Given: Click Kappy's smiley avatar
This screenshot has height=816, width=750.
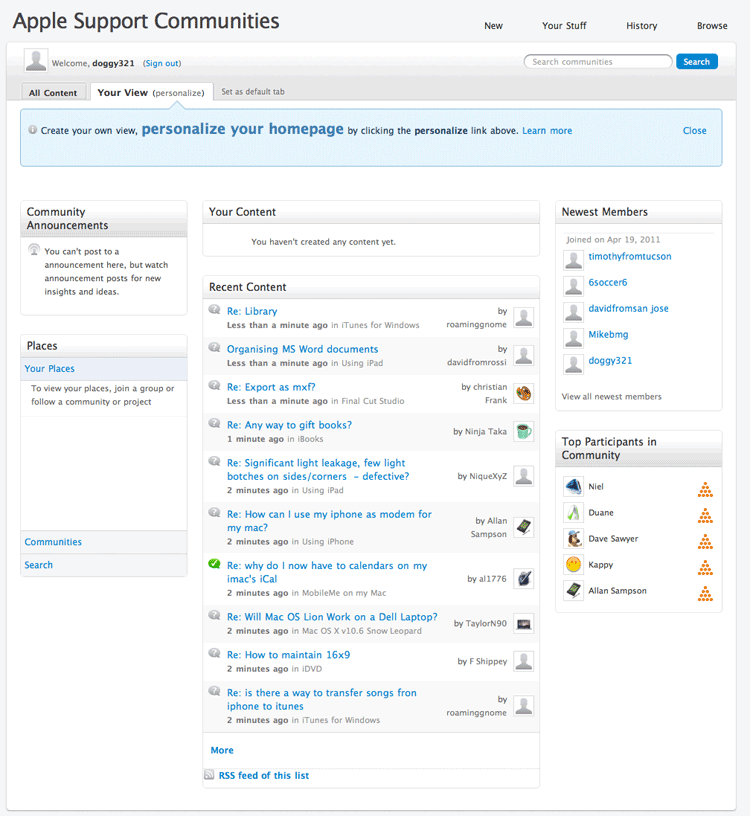Looking at the screenshot, I should click(574, 565).
